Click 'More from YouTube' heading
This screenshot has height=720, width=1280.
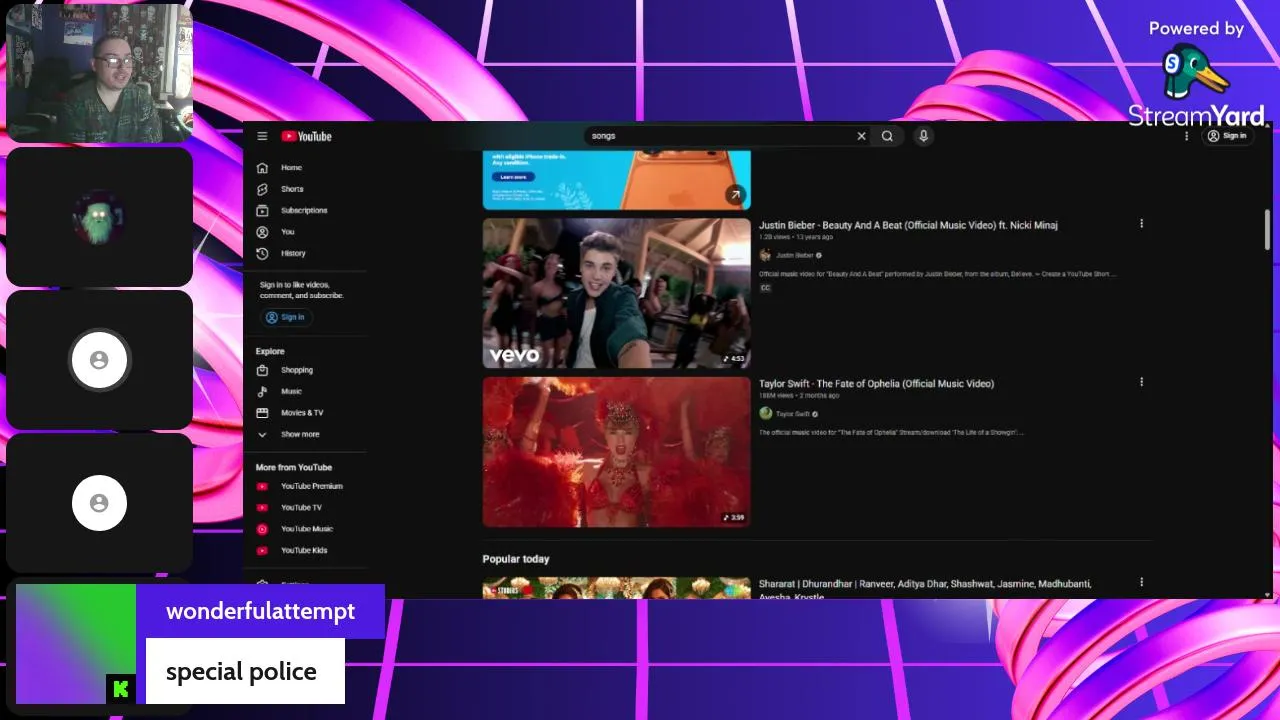point(294,468)
